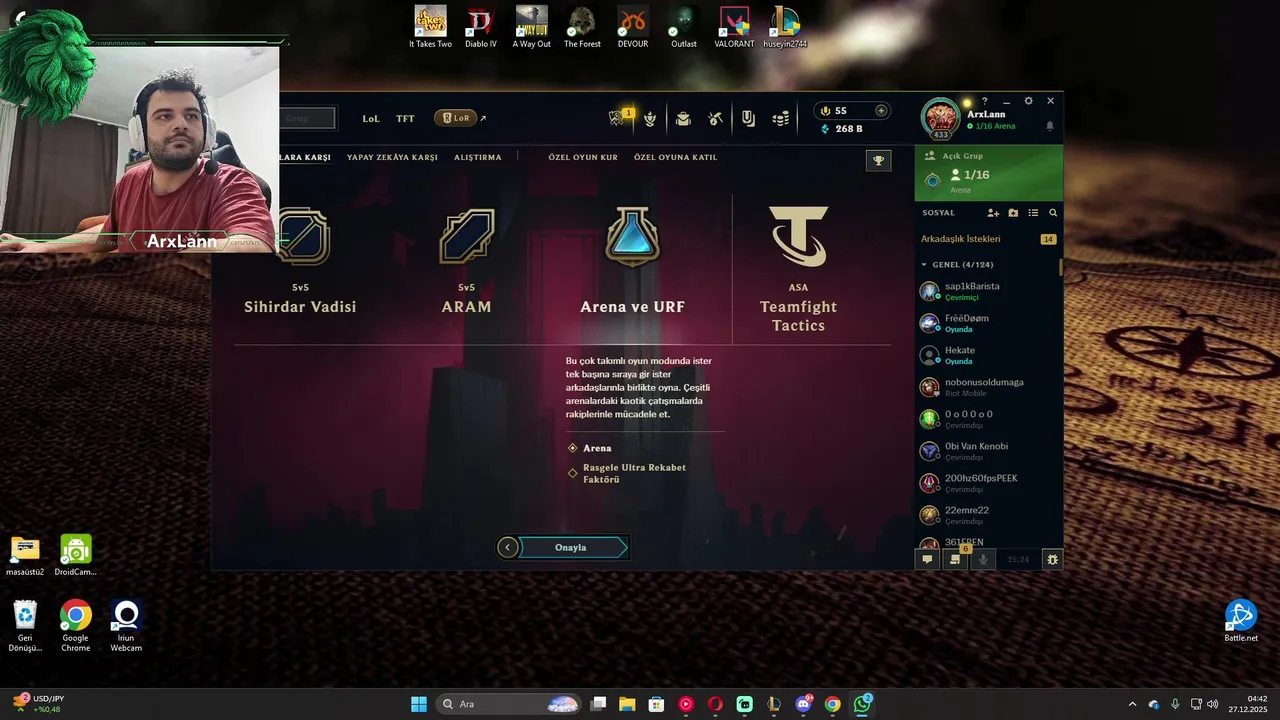Click the friends list scrollbar
This screenshot has width=1280, height=720.
(x=1061, y=268)
